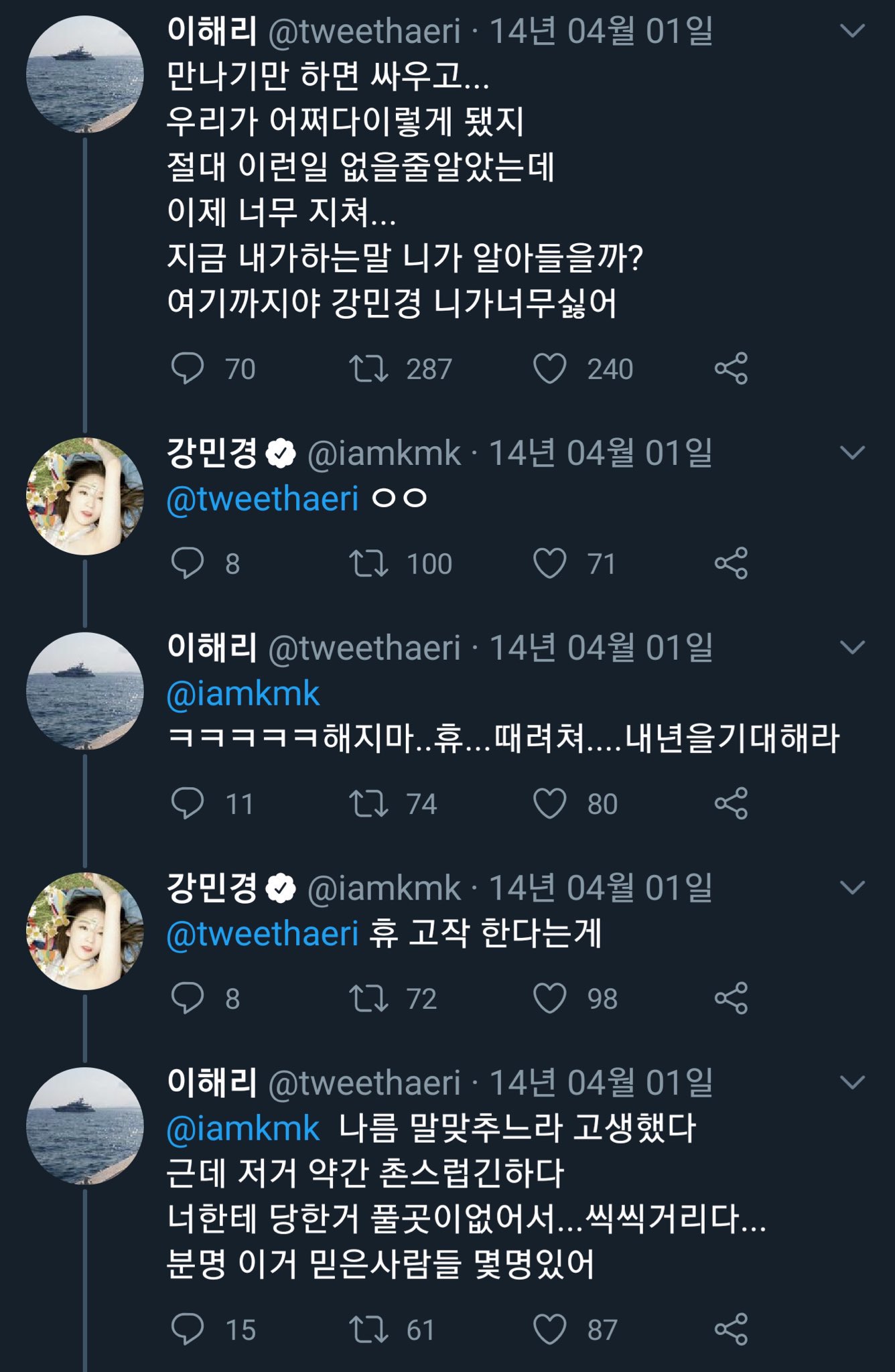Open @iamkmk mention in the last tweet

[243, 1129]
